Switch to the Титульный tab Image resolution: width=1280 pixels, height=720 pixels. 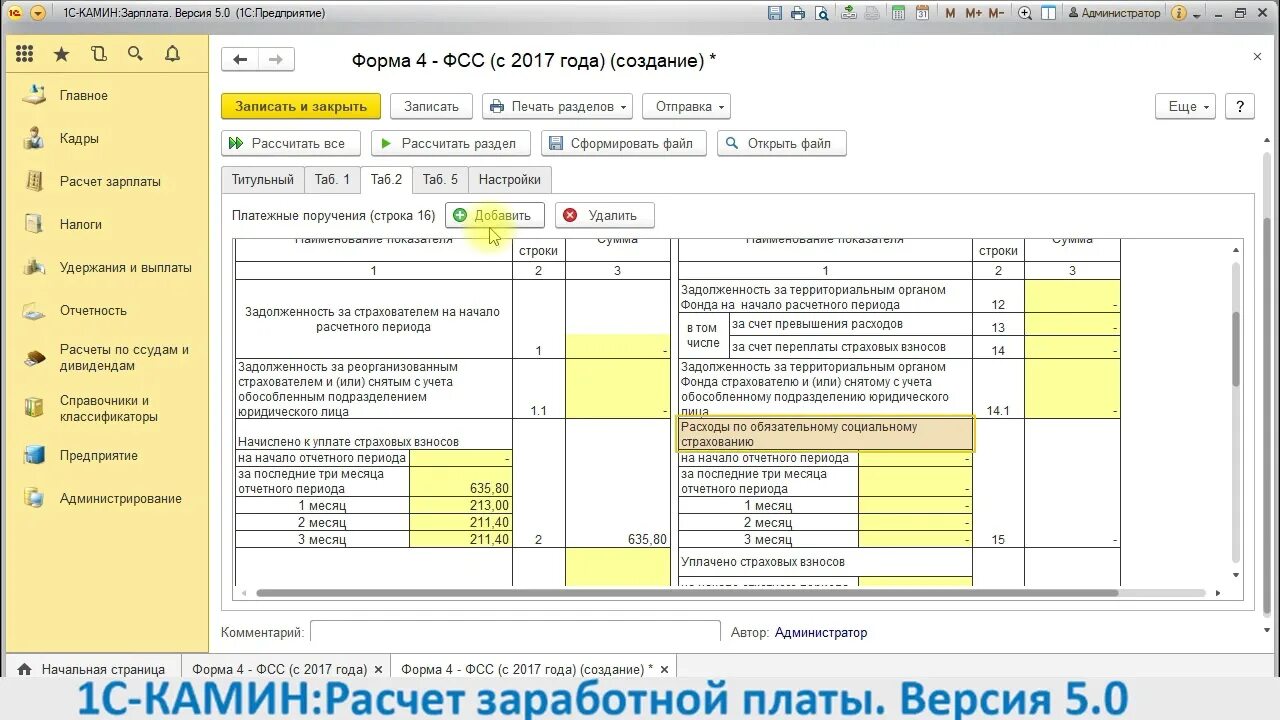coord(263,180)
